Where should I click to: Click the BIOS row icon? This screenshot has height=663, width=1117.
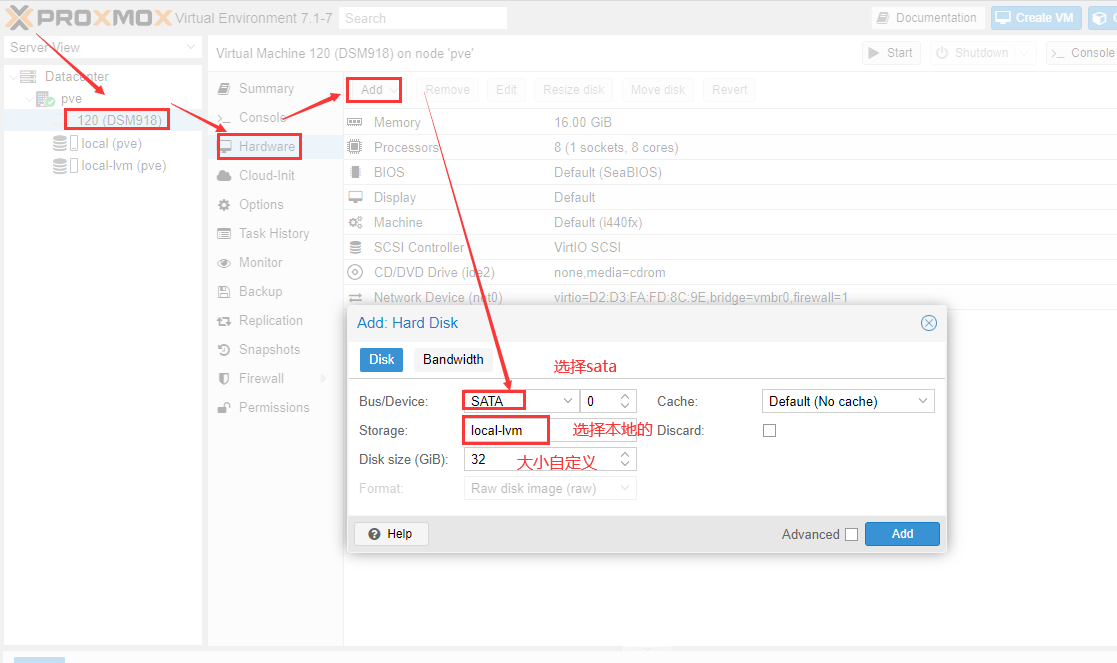pos(355,172)
